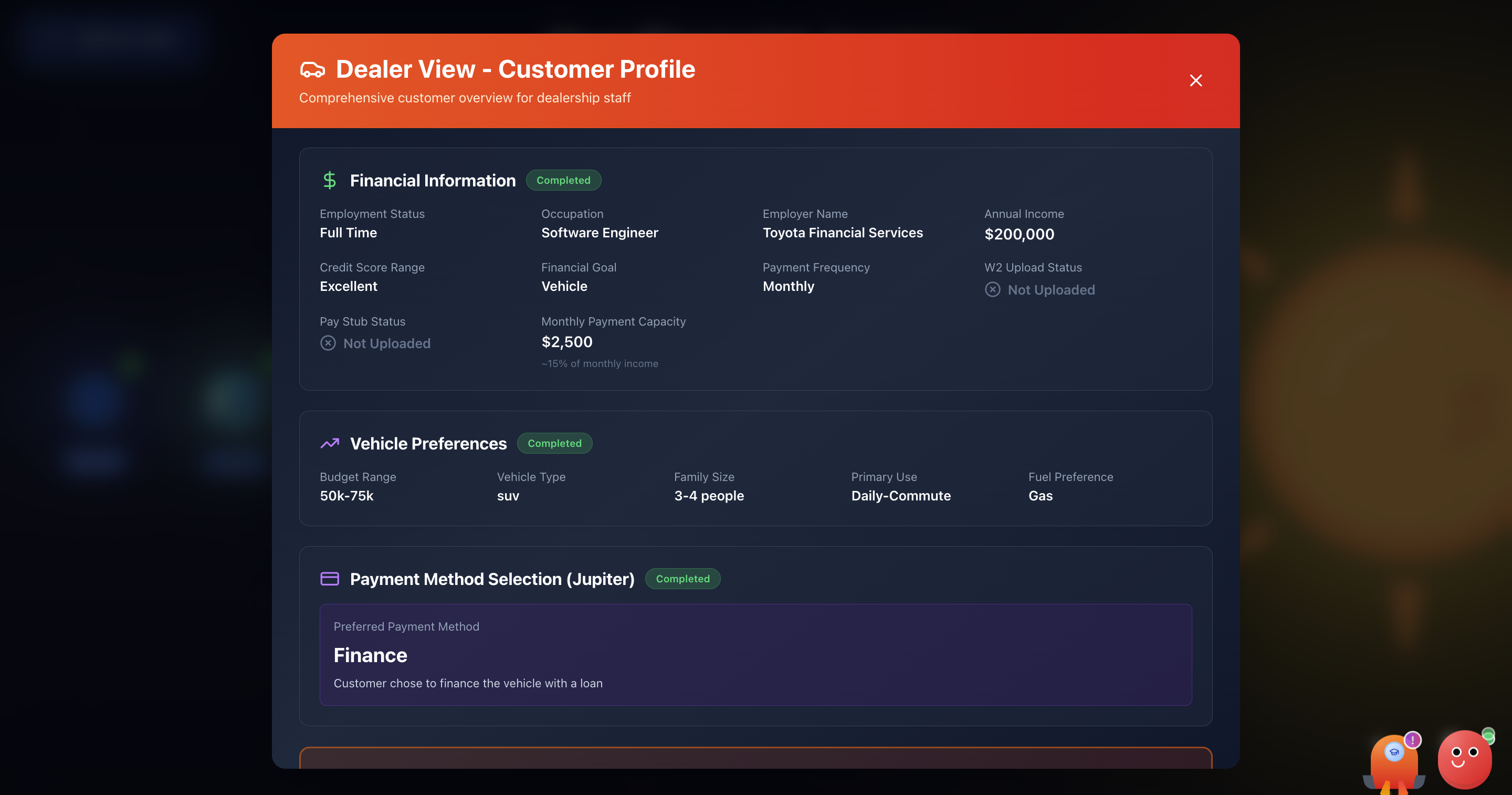Click the purple exclamation alert badge
This screenshot has height=795, width=1512.
(1413, 740)
